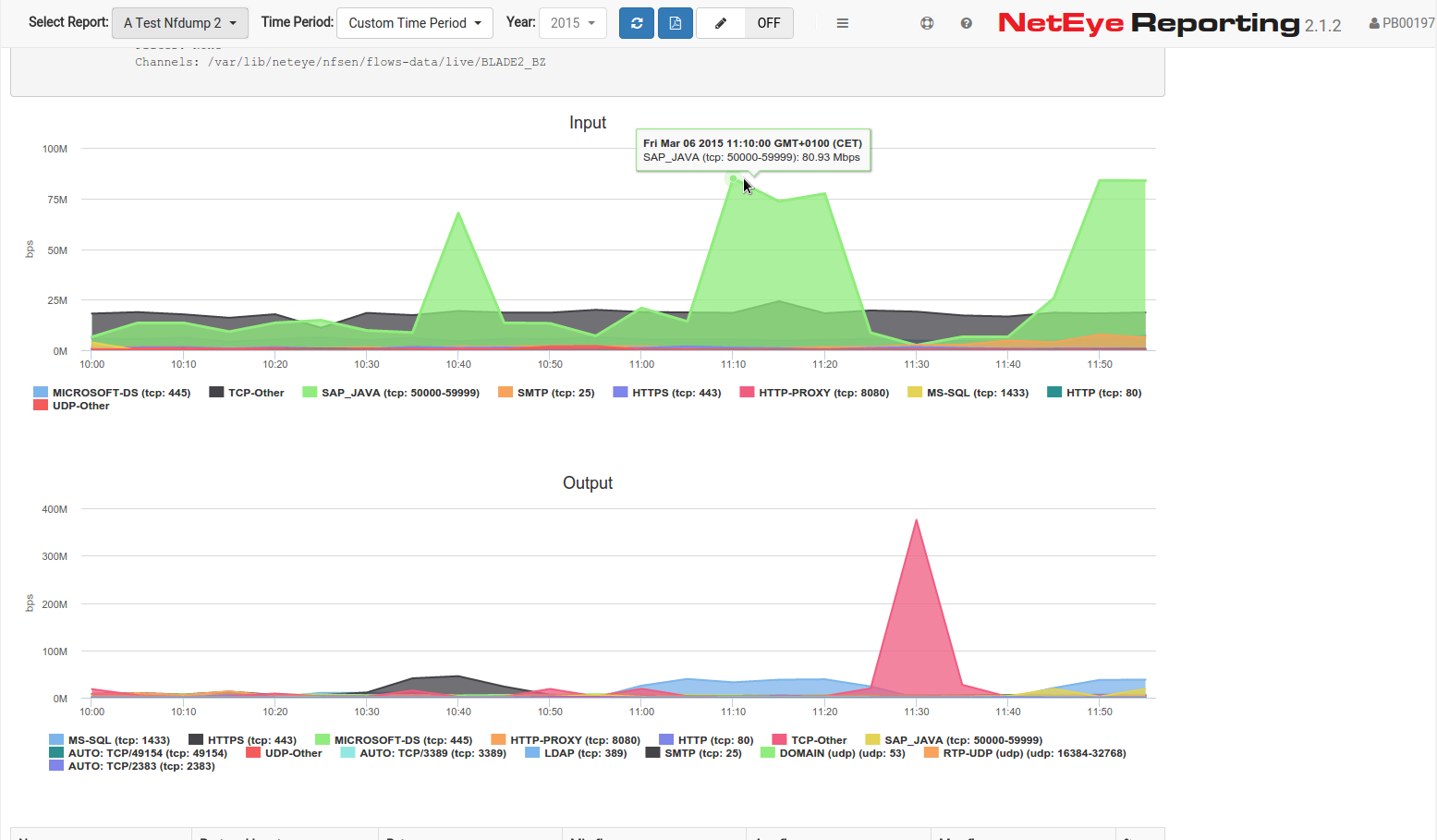Click the pink TCP-Other peak at 11:30 on Output chart

[x=917, y=521]
